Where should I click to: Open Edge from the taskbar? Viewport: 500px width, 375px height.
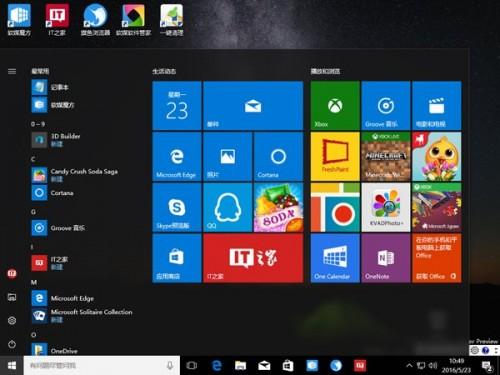(217, 365)
